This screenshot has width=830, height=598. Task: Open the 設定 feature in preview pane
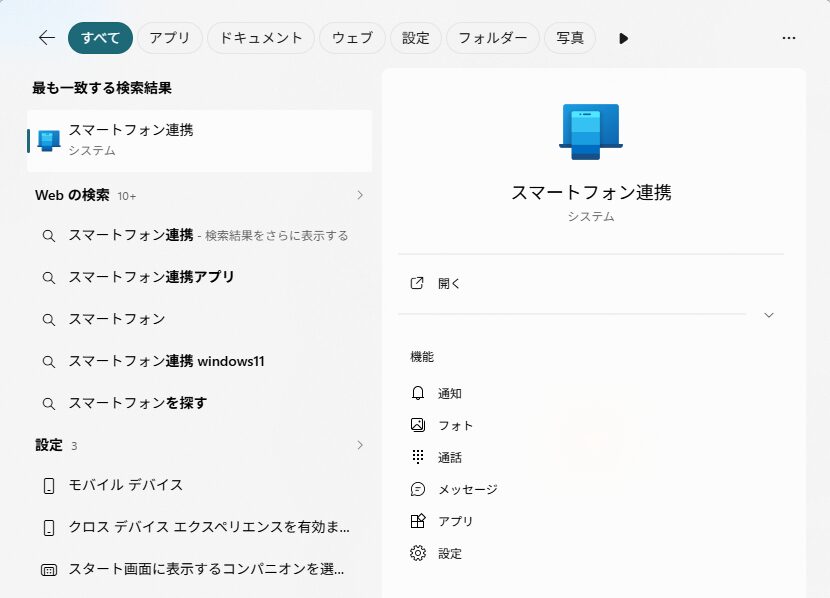450,554
